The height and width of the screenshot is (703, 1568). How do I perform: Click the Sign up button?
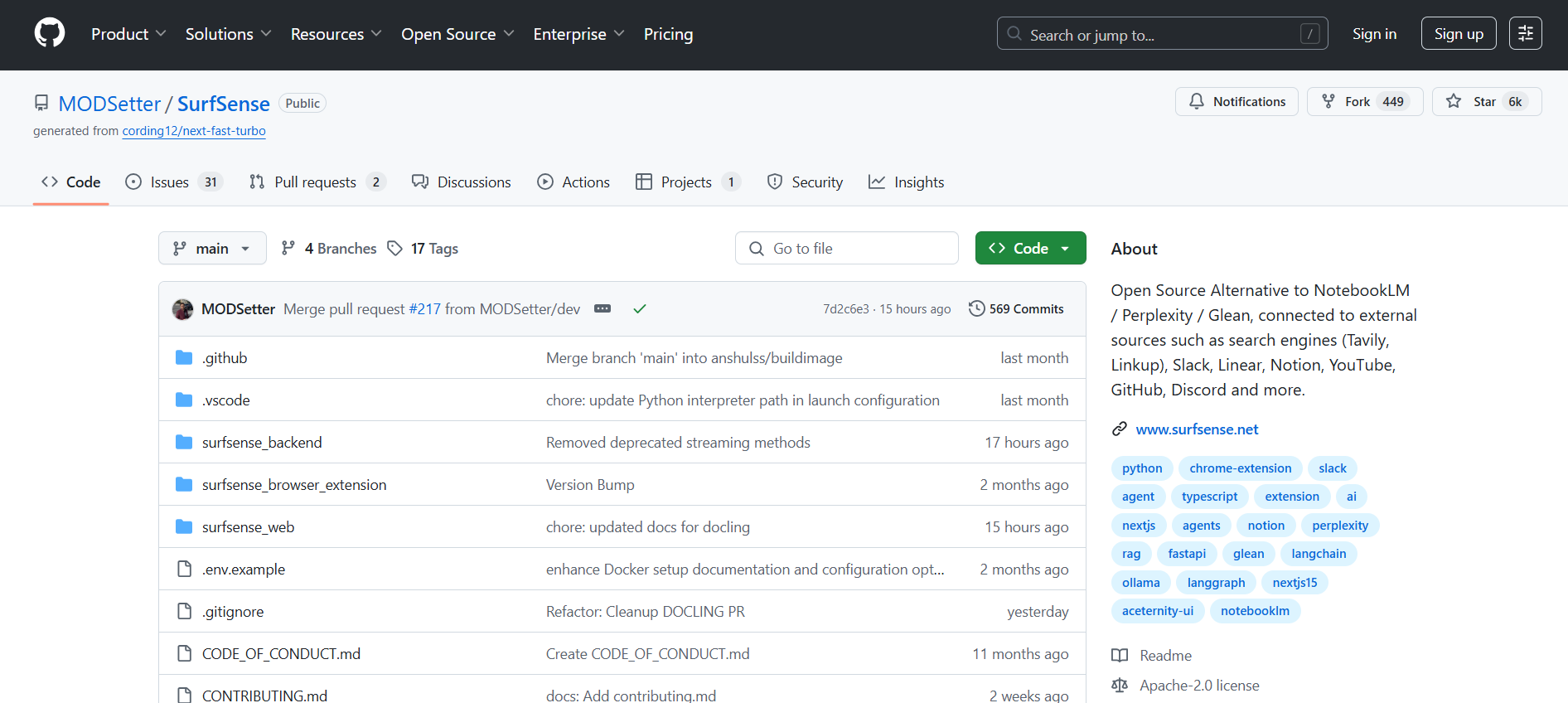(1459, 34)
